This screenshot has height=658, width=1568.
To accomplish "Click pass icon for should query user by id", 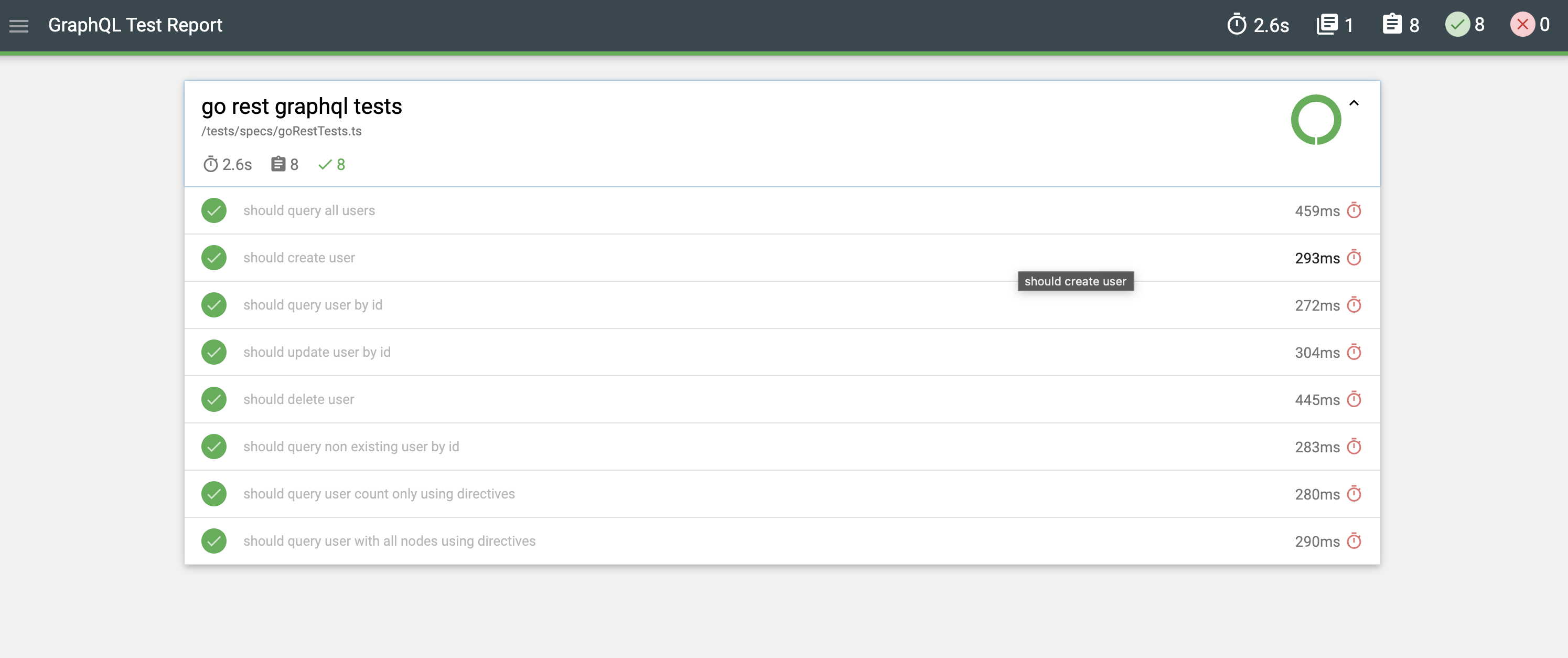I will click(x=213, y=305).
